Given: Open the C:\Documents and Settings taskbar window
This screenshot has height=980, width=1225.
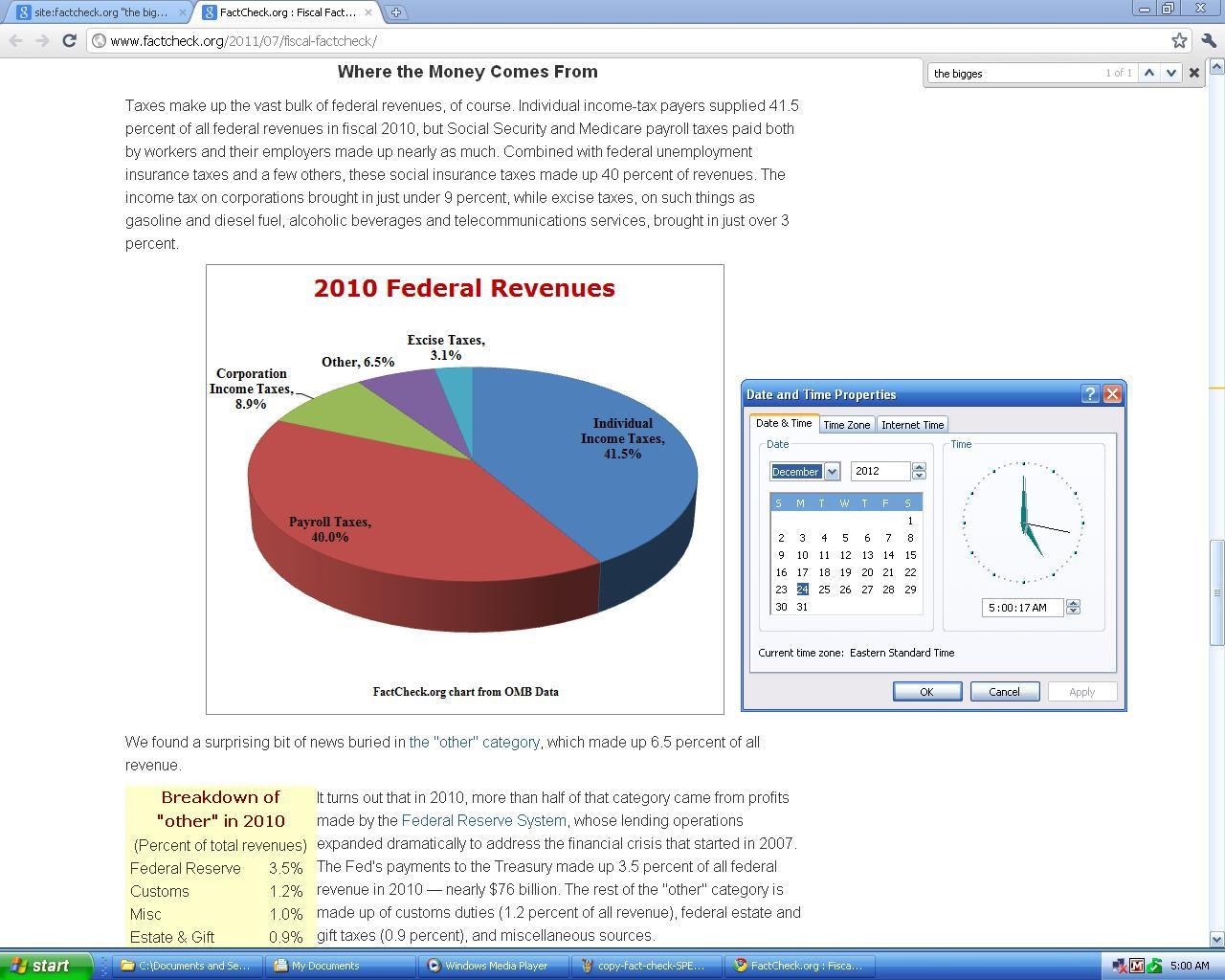Looking at the screenshot, I should click(x=187, y=966).
